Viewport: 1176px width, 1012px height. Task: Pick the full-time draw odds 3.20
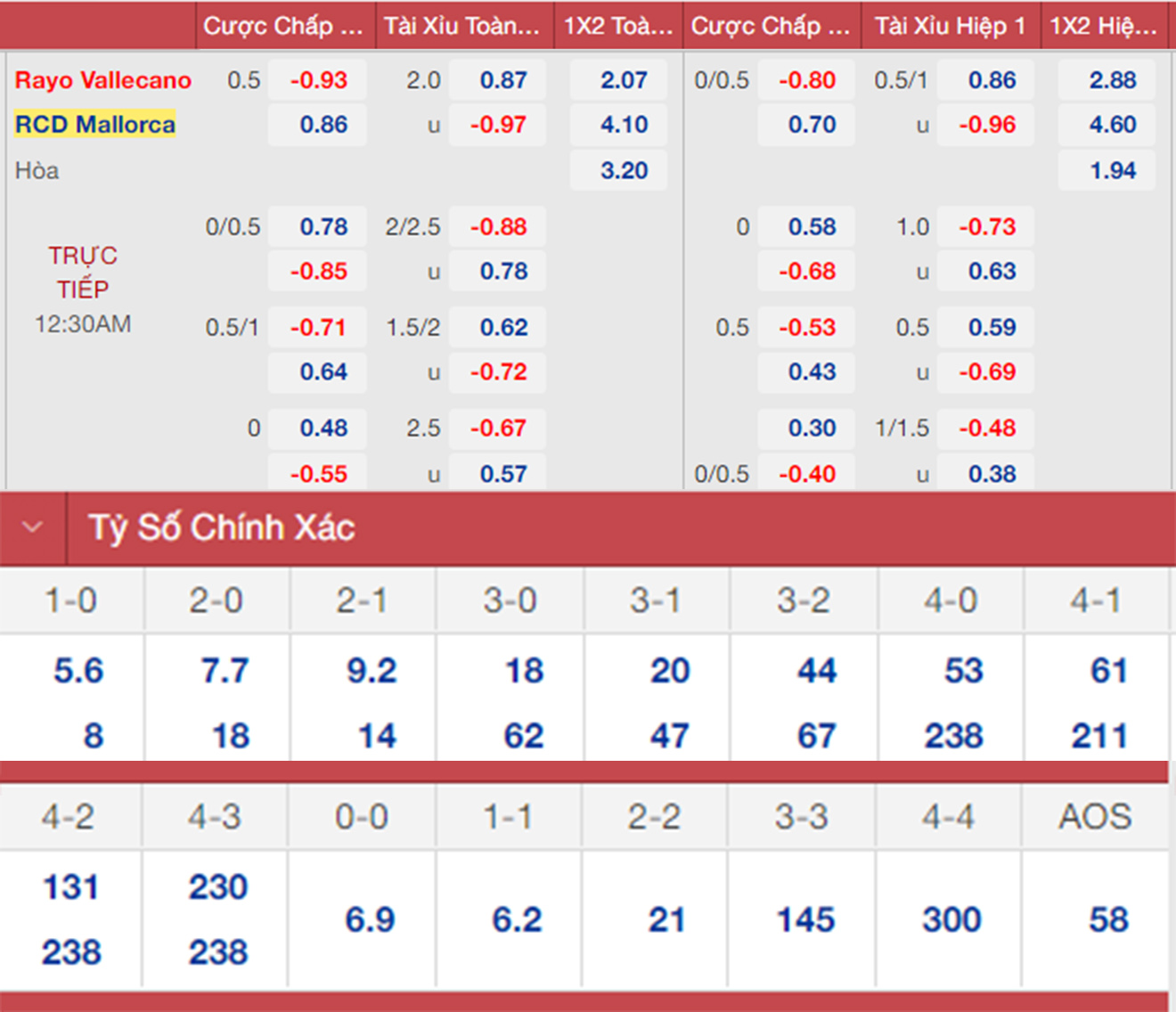pyautogui.click(x=622, y=170)
